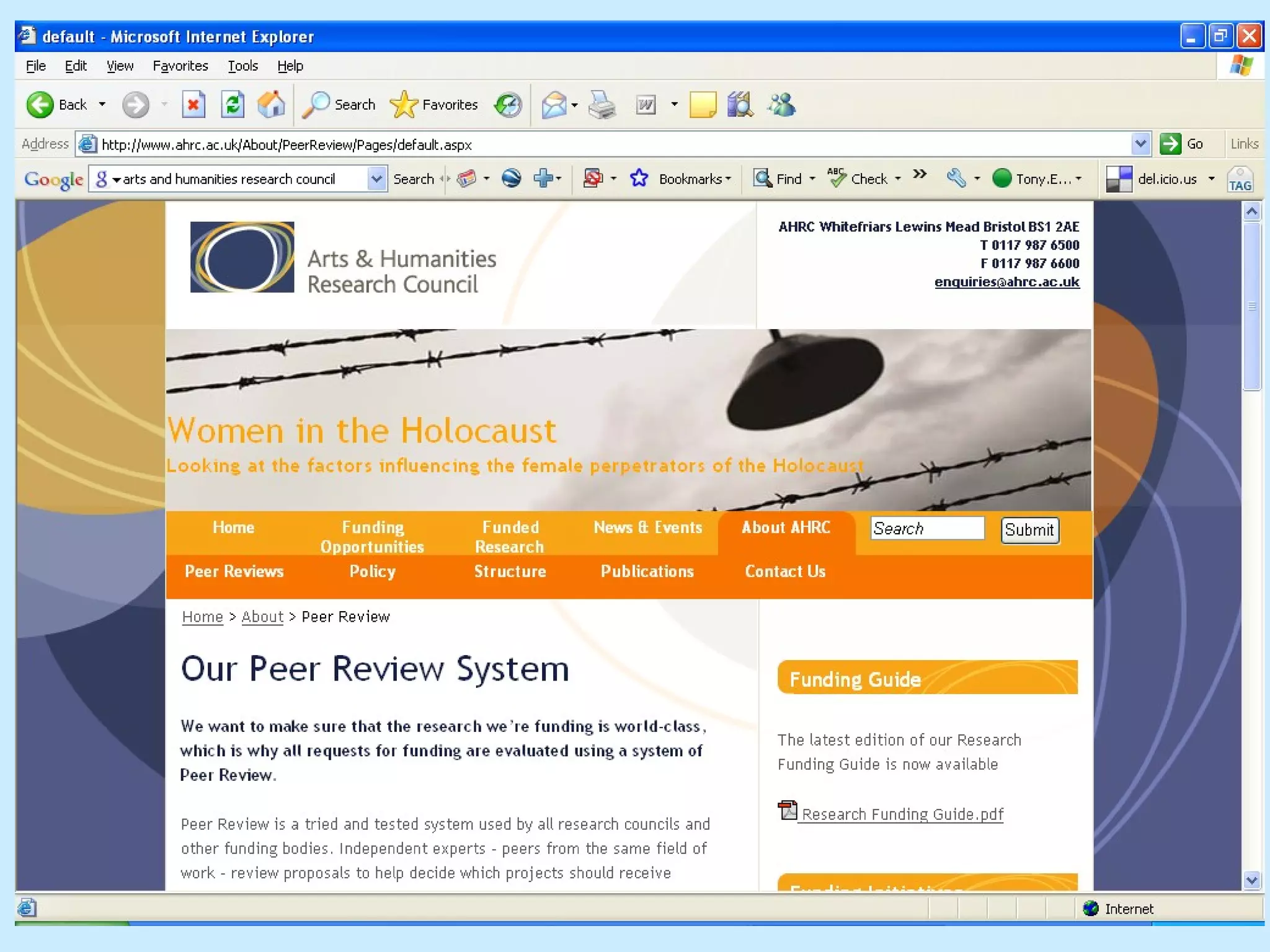Open the Back button history dropdown arrow
The width and height of the screenshot is (1270, 952).
tap(102, 105)
